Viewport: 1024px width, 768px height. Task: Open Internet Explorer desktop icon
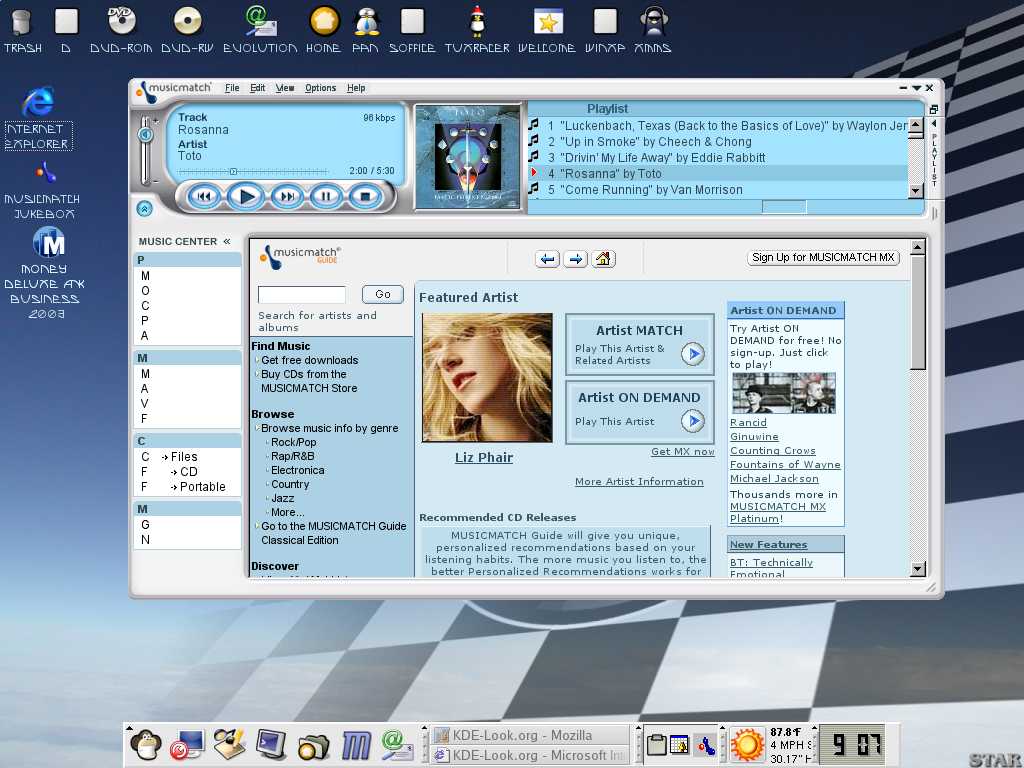pyautogui.click(x=39, y=118)
